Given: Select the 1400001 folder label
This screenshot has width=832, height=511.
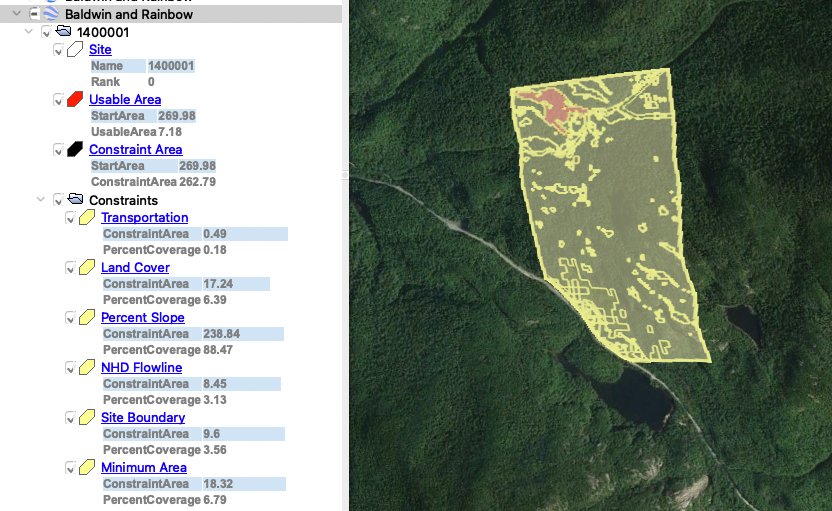Looking at the screenshot, I should point(103,32).
